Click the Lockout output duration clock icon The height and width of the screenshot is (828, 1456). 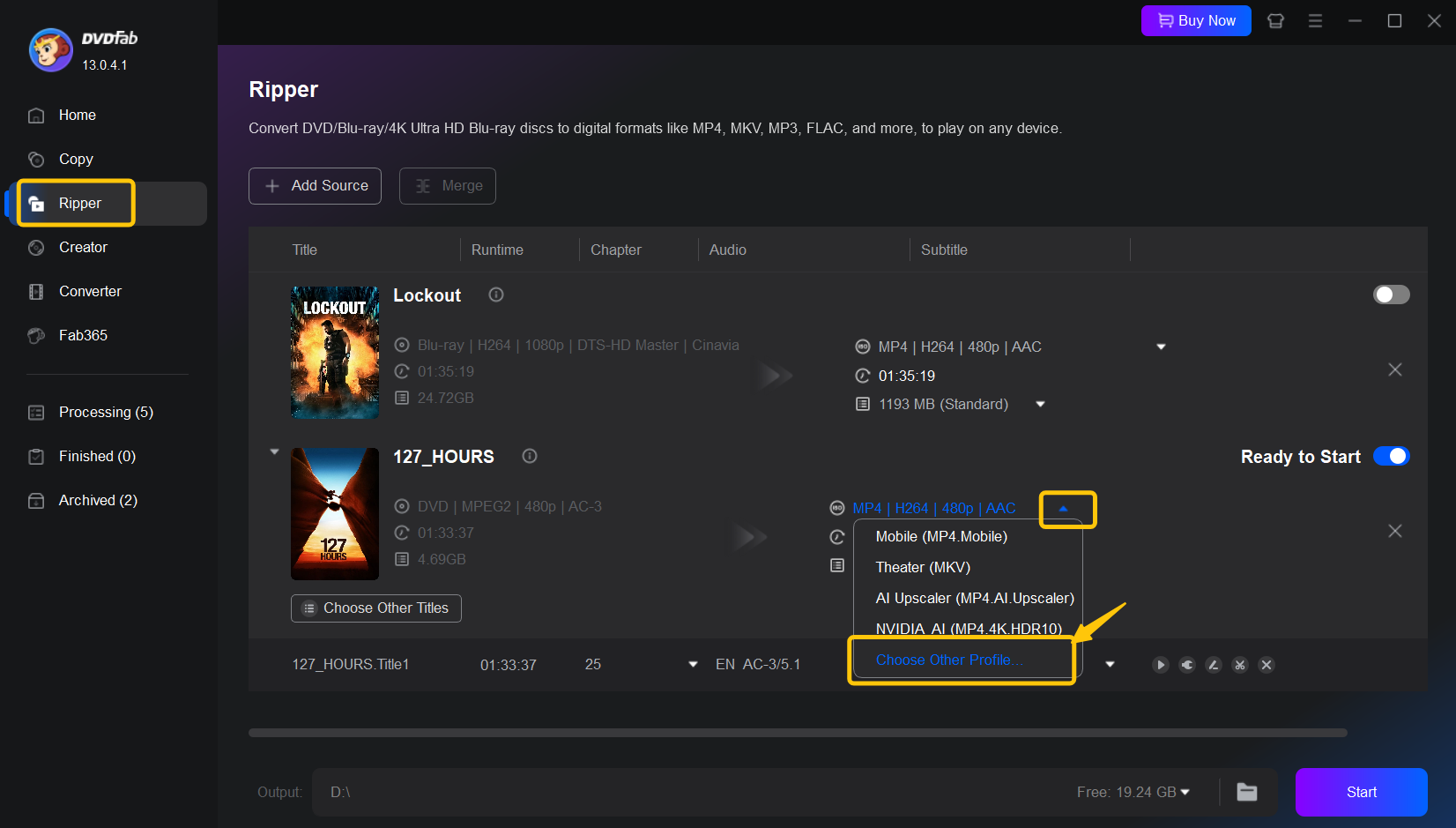tap(863, 376)
